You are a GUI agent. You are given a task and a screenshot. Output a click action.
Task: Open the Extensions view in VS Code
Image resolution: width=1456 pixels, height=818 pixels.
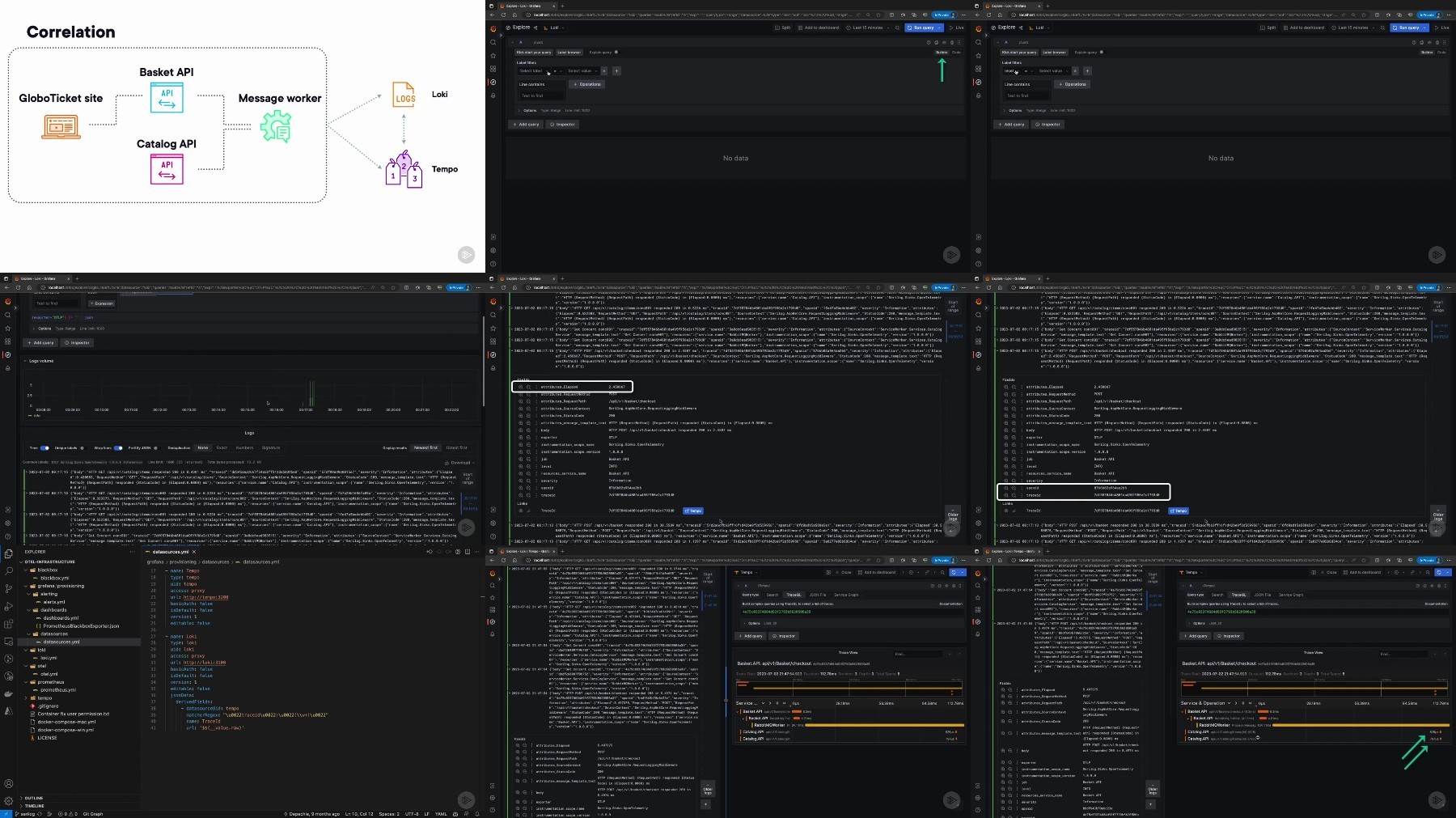(8, 624)
